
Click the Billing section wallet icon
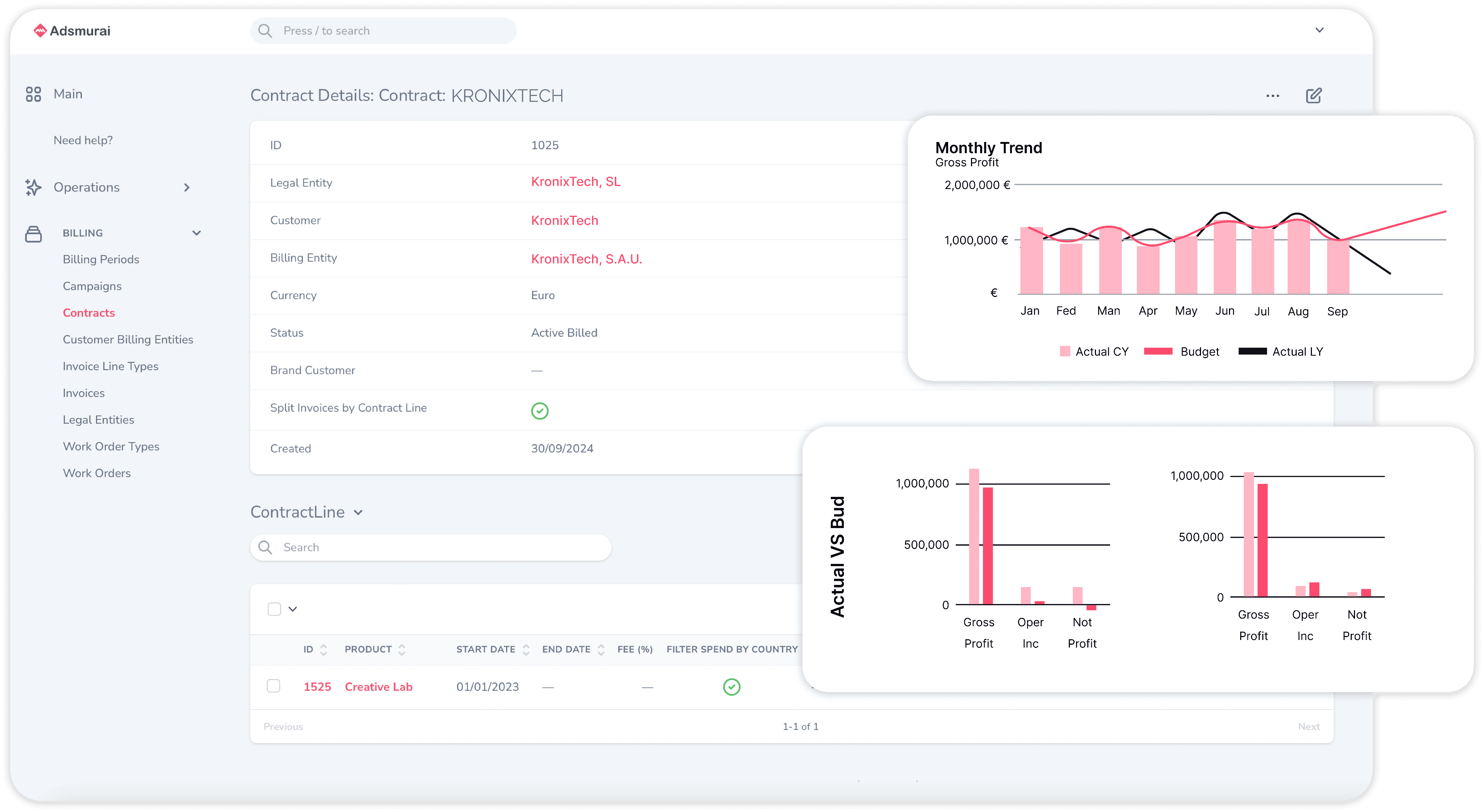point(33,234)
